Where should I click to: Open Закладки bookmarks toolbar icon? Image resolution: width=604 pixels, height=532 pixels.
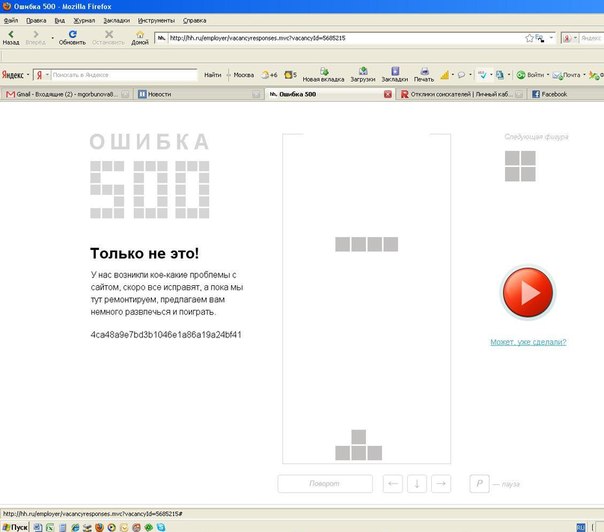tap(394, 74)
